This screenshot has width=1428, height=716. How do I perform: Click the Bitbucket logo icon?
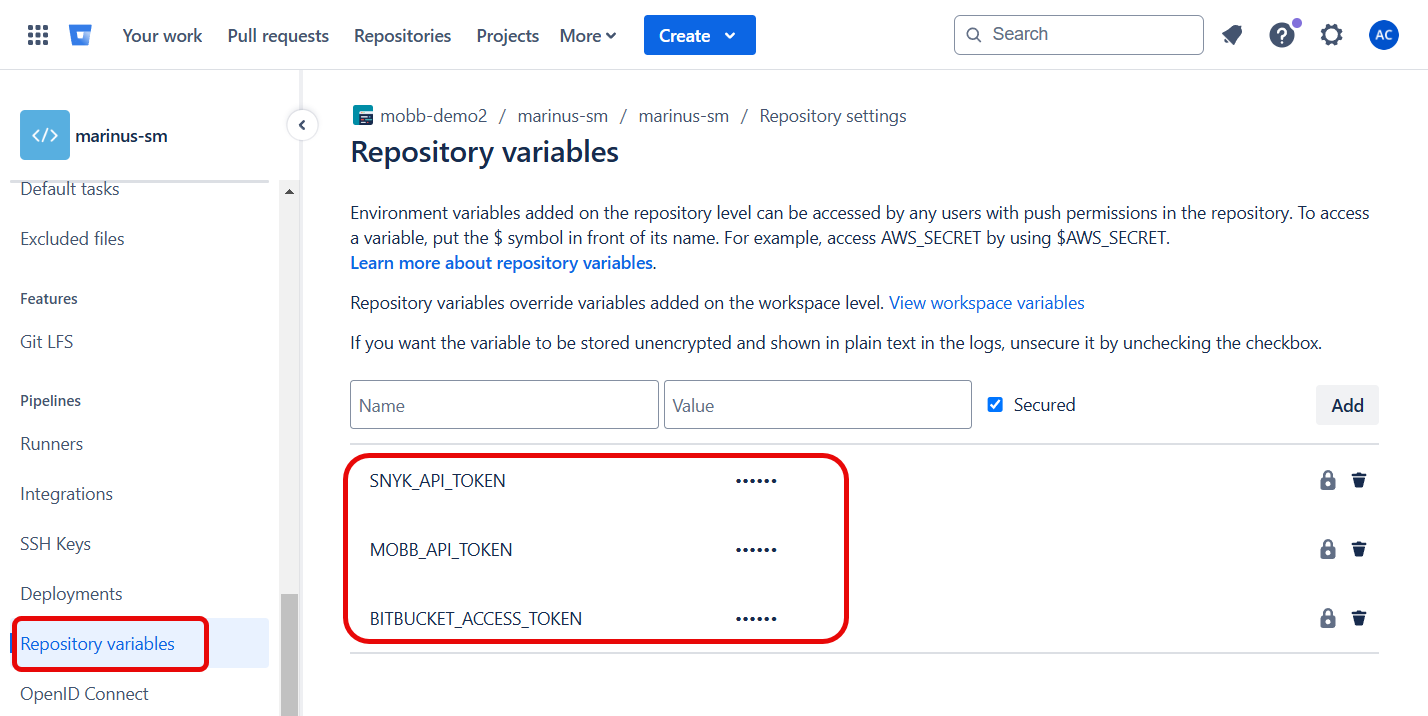[80, 36]
